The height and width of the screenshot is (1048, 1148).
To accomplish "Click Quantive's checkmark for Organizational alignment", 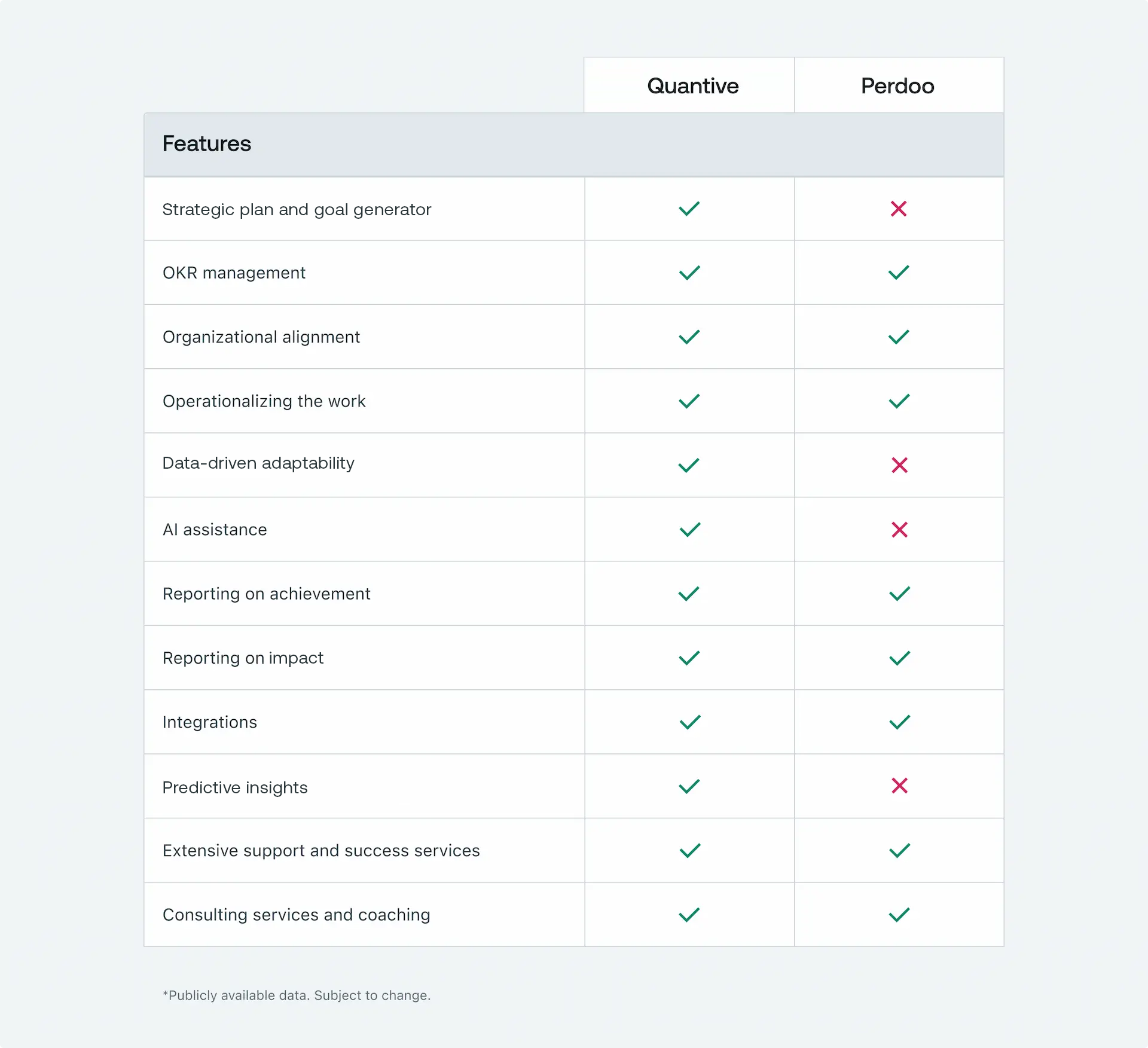I will pos(689,337).
